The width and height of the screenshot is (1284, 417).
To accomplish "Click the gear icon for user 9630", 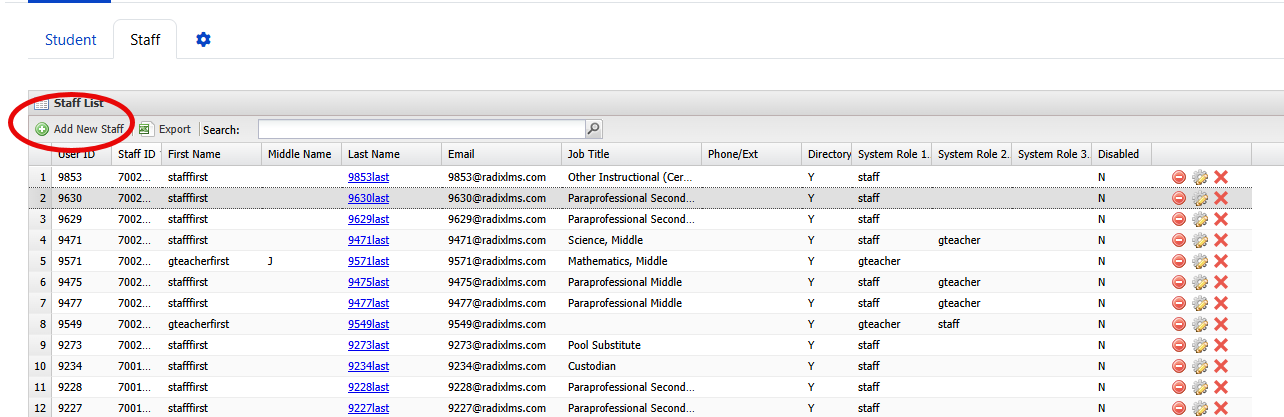I will (x=1200, y=198).
